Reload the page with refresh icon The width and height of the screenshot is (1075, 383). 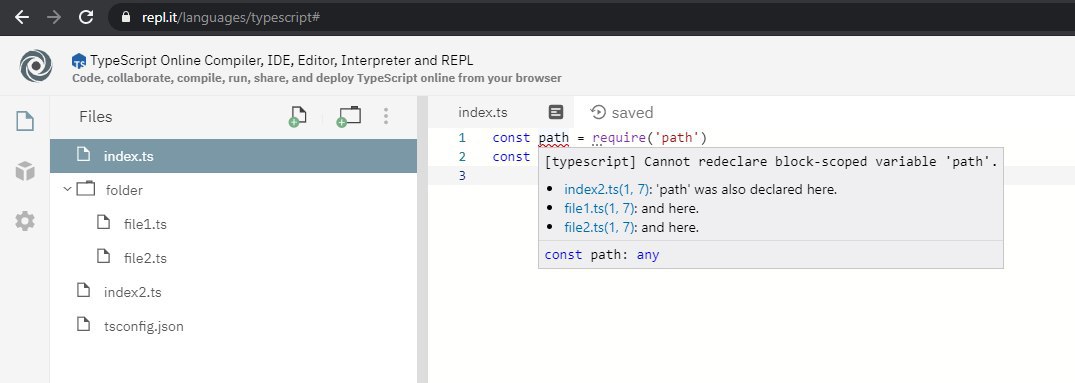(86, 17)
